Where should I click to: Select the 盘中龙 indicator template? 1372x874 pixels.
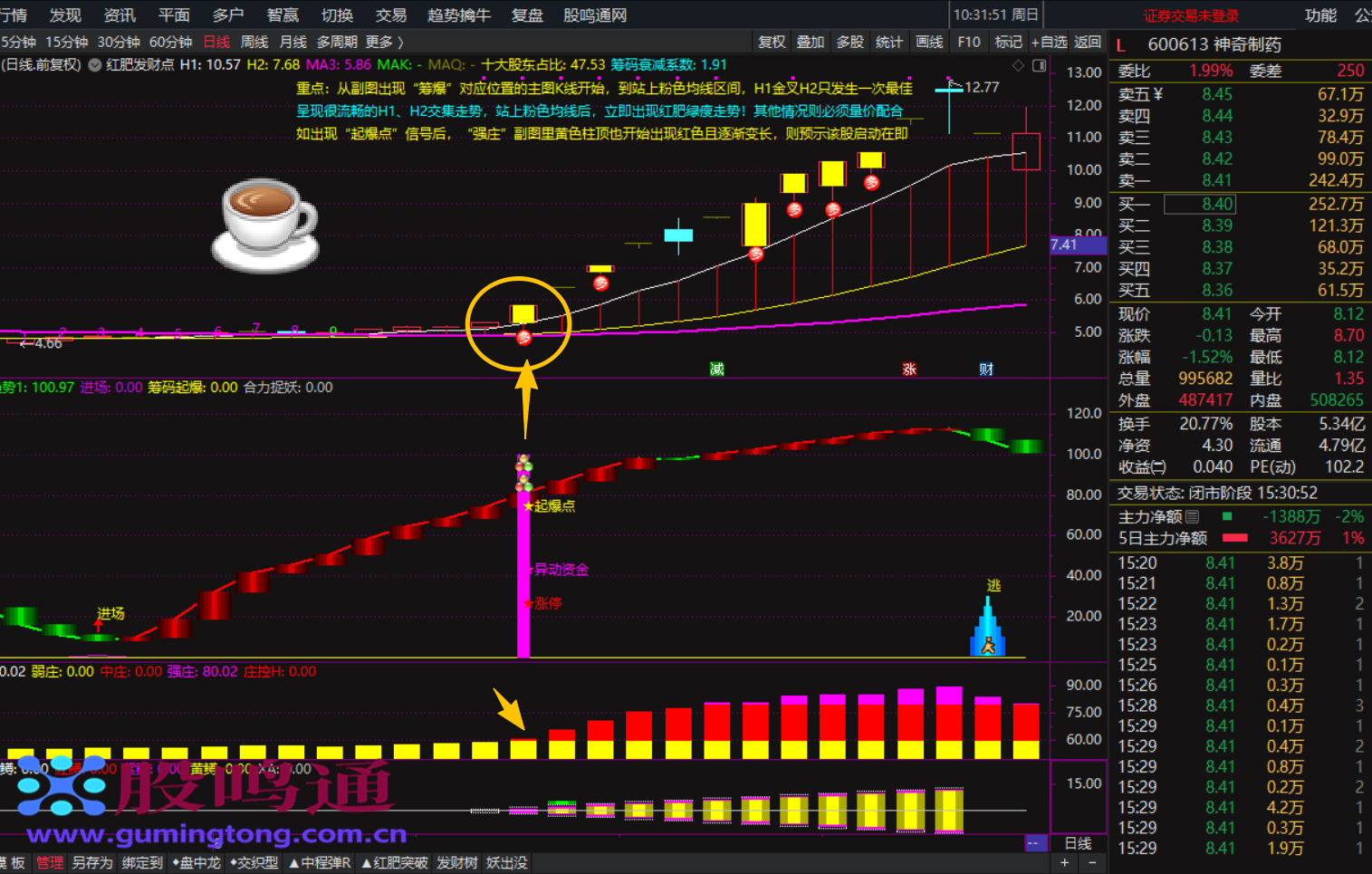(x=197, y=863)
